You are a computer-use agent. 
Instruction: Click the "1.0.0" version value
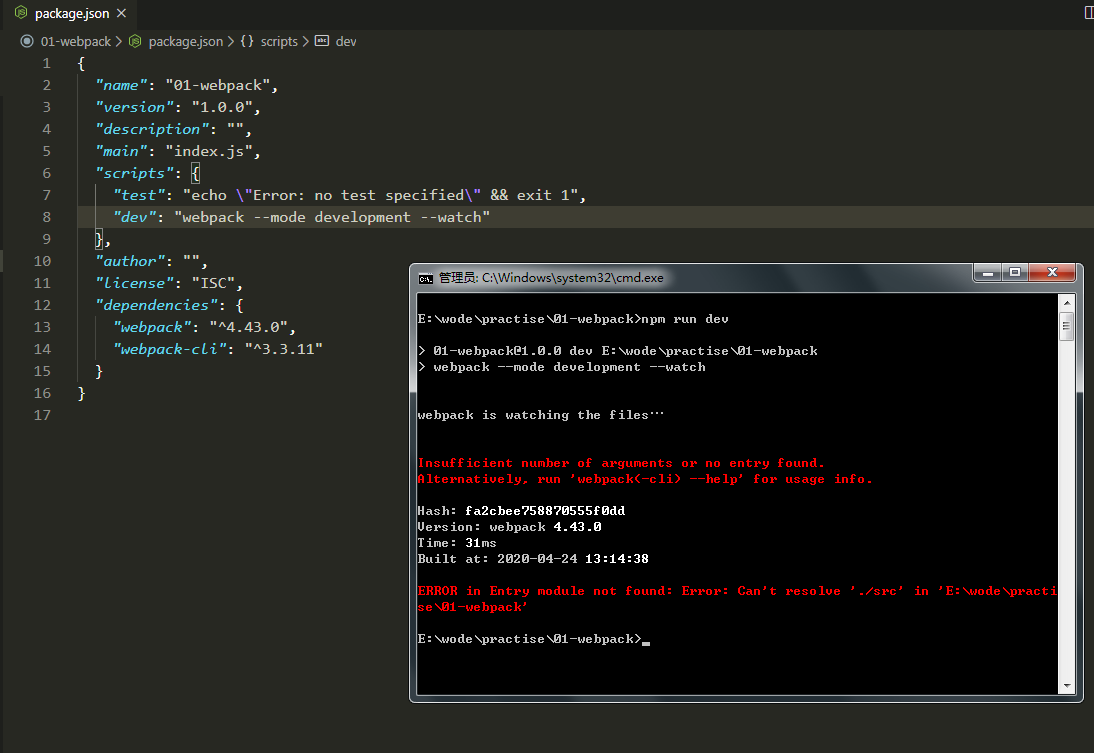(x=222, y=107)
